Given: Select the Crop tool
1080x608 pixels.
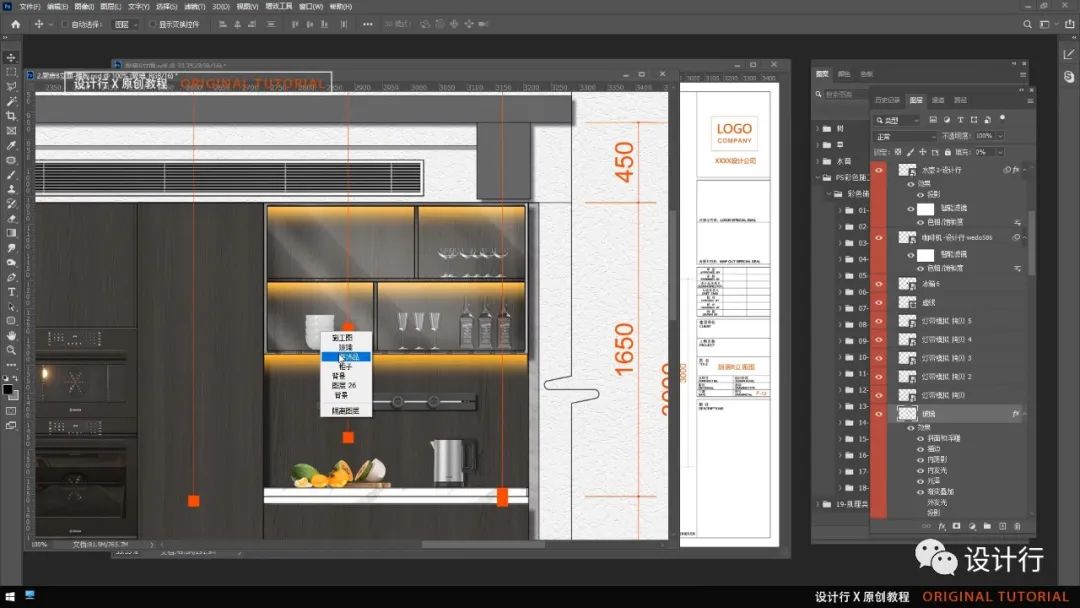Looking at the screenshot, I should (11, 116).
